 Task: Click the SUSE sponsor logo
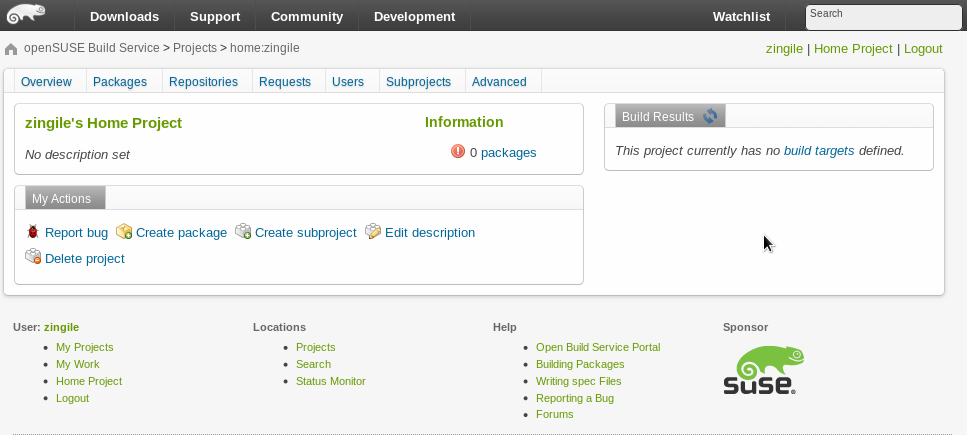pyautogui.click(x=763, y=370)
